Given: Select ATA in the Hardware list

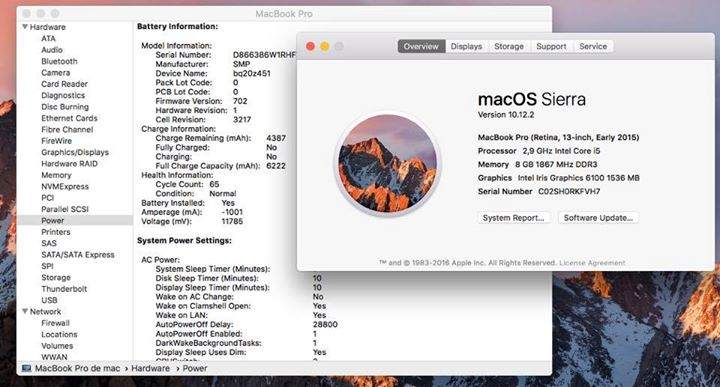Looking at the screenshot, I should (48, 39).
